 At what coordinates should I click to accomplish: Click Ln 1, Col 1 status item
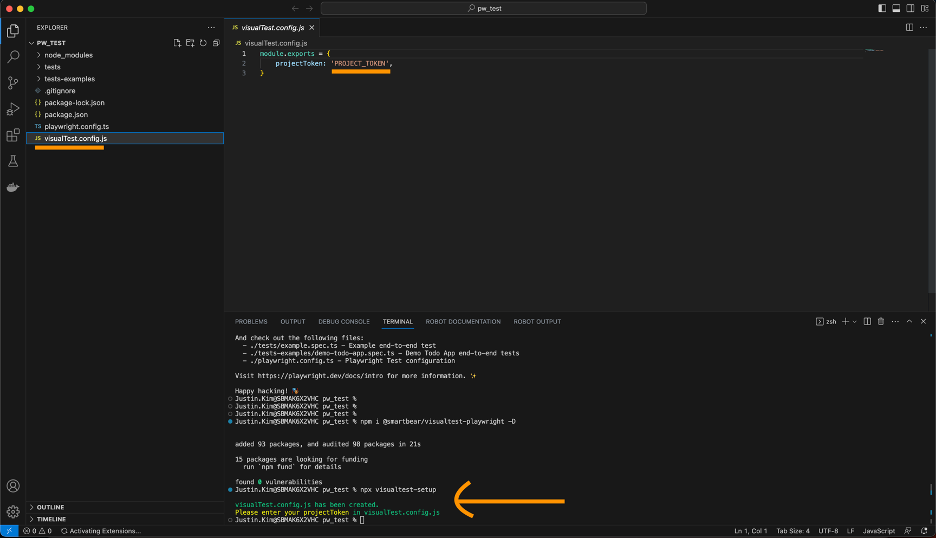tap(750, 531)
